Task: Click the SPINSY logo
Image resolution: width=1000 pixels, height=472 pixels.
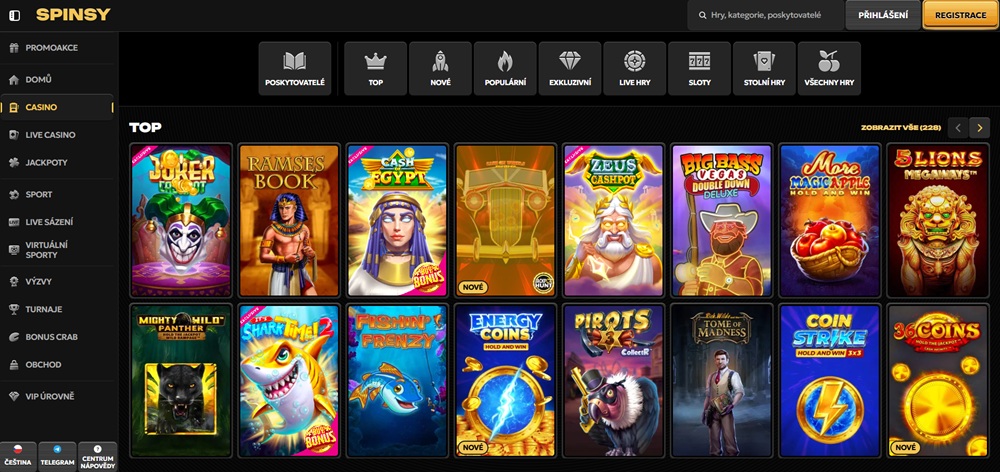Action: click(73, 15)
